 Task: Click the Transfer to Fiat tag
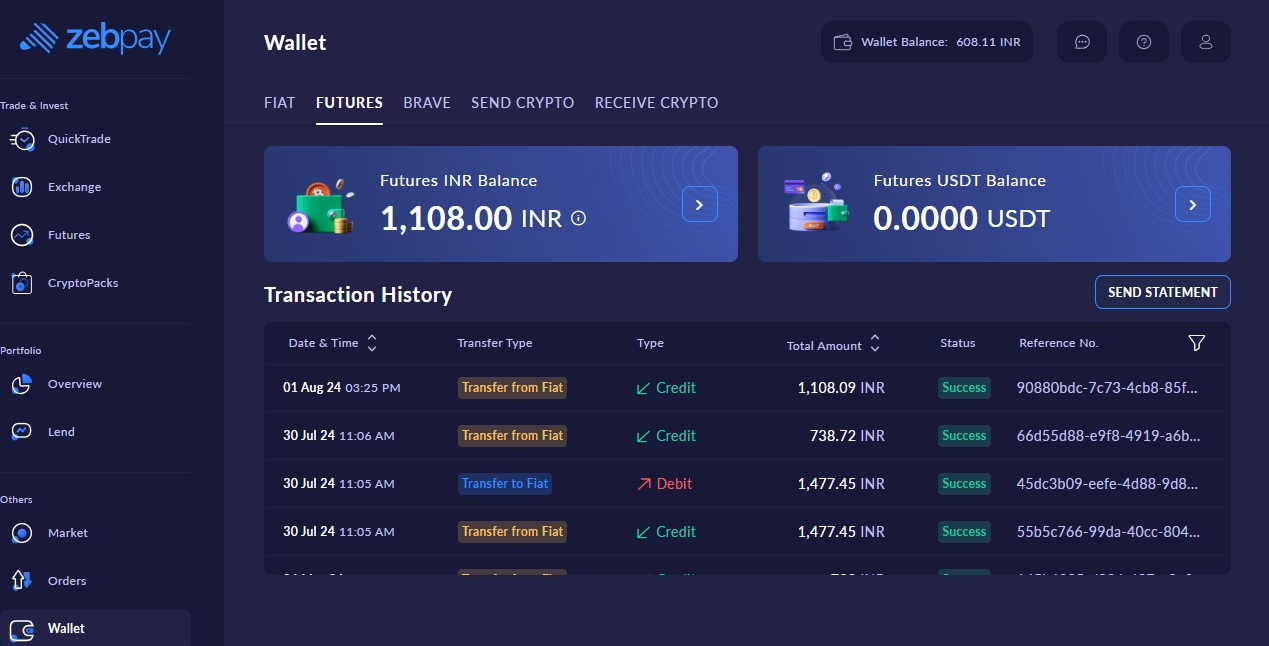pos(505,484)
